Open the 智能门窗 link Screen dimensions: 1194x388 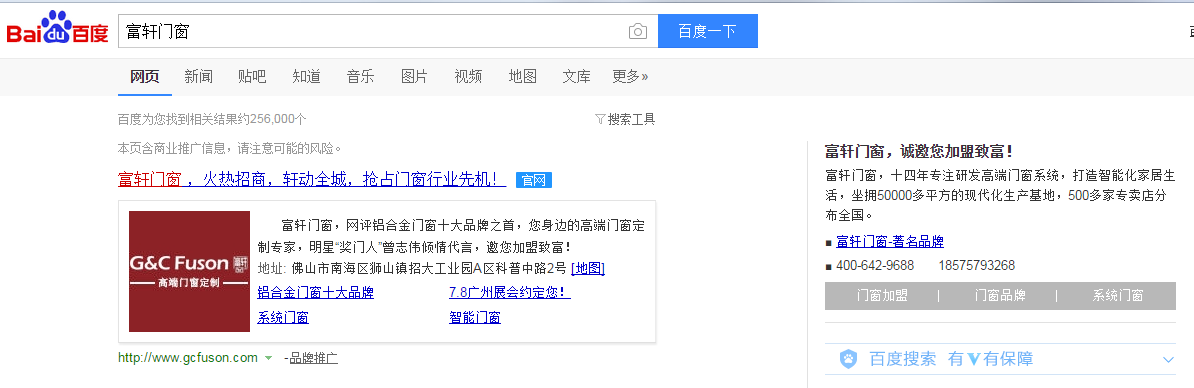pos(475,318)
